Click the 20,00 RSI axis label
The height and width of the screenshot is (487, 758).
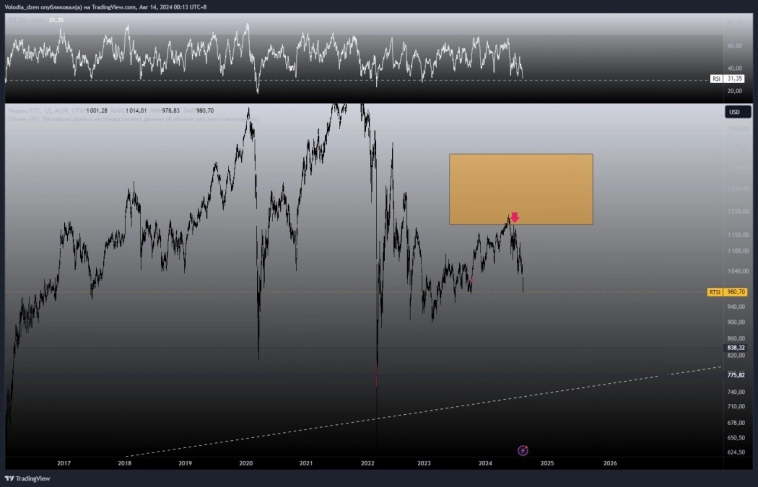(735, 91)
